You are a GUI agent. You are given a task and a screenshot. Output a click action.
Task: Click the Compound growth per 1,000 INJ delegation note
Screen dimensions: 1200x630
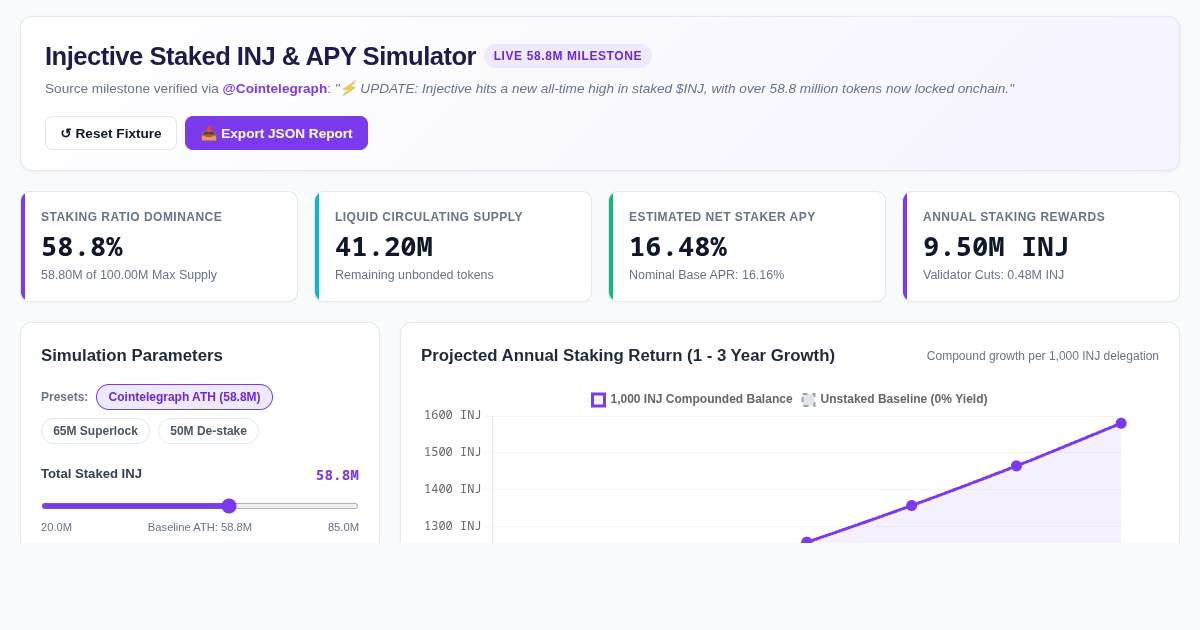point(1043,356)
